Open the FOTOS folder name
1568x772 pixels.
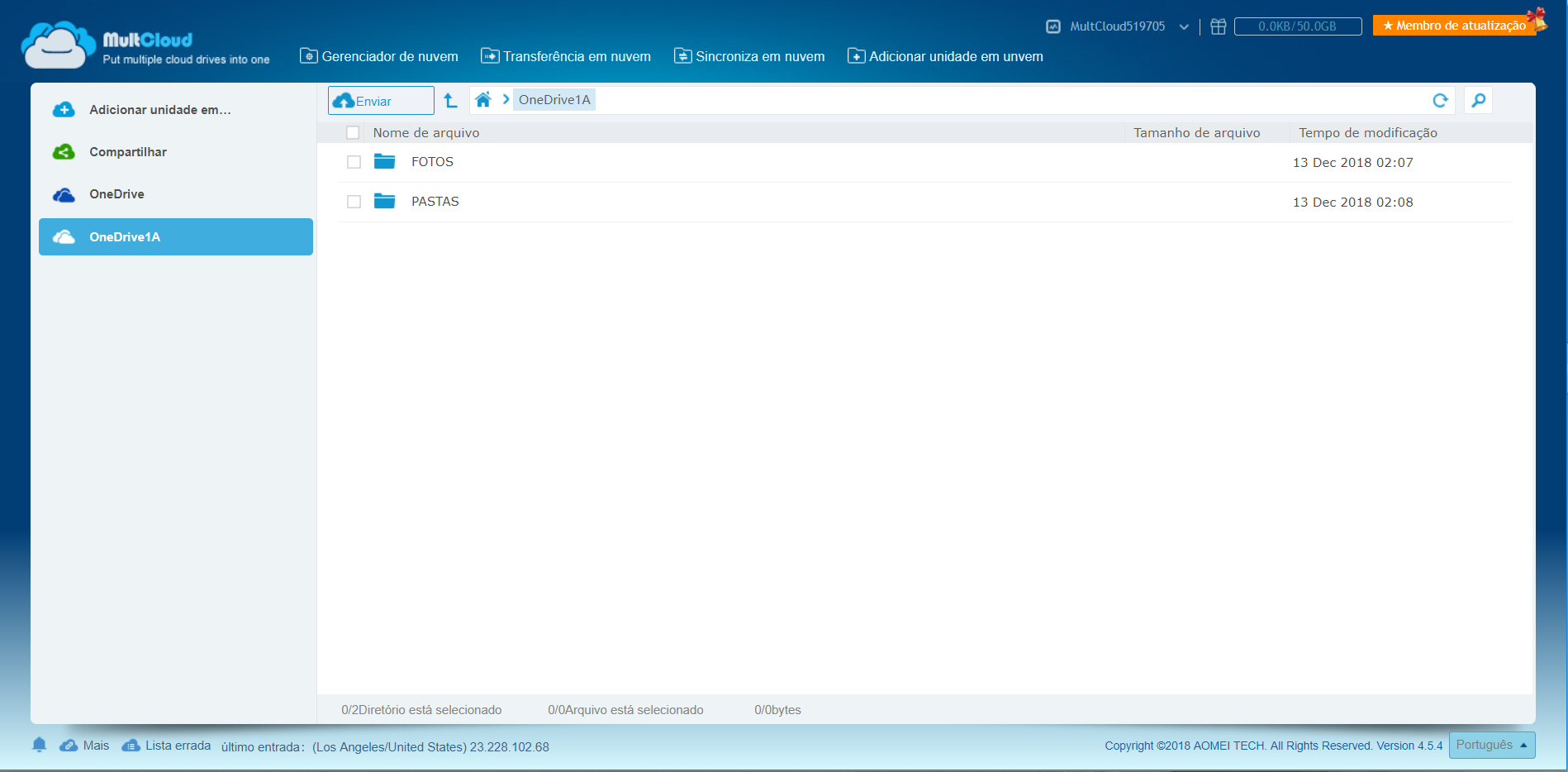click(x=432, y=162)
